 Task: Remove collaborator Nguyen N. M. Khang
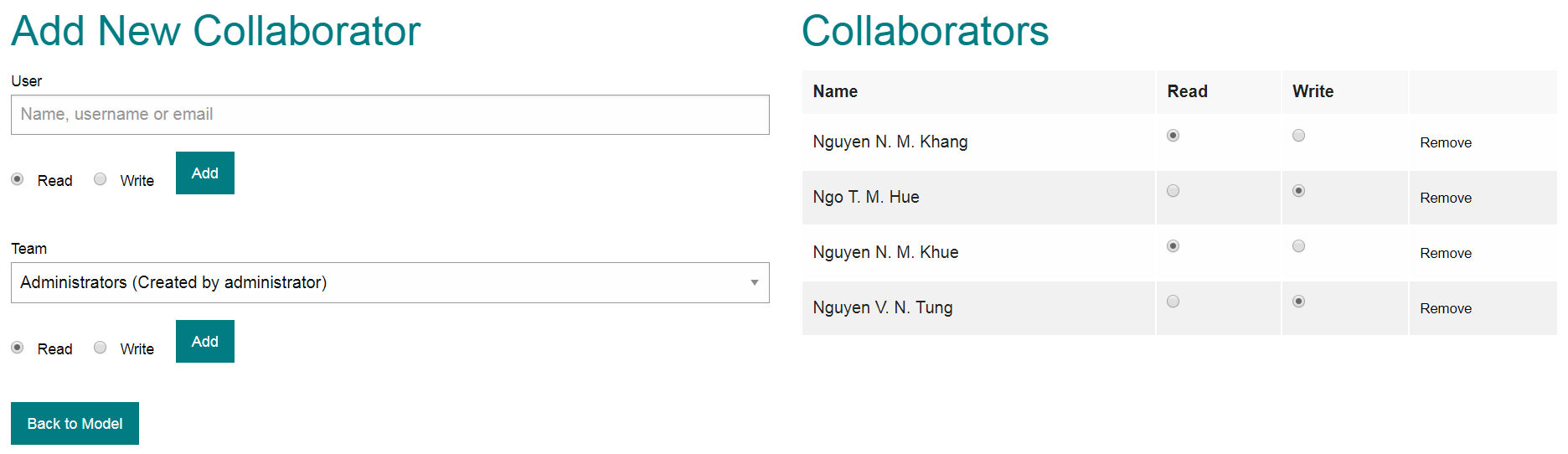click(1445, 143)
